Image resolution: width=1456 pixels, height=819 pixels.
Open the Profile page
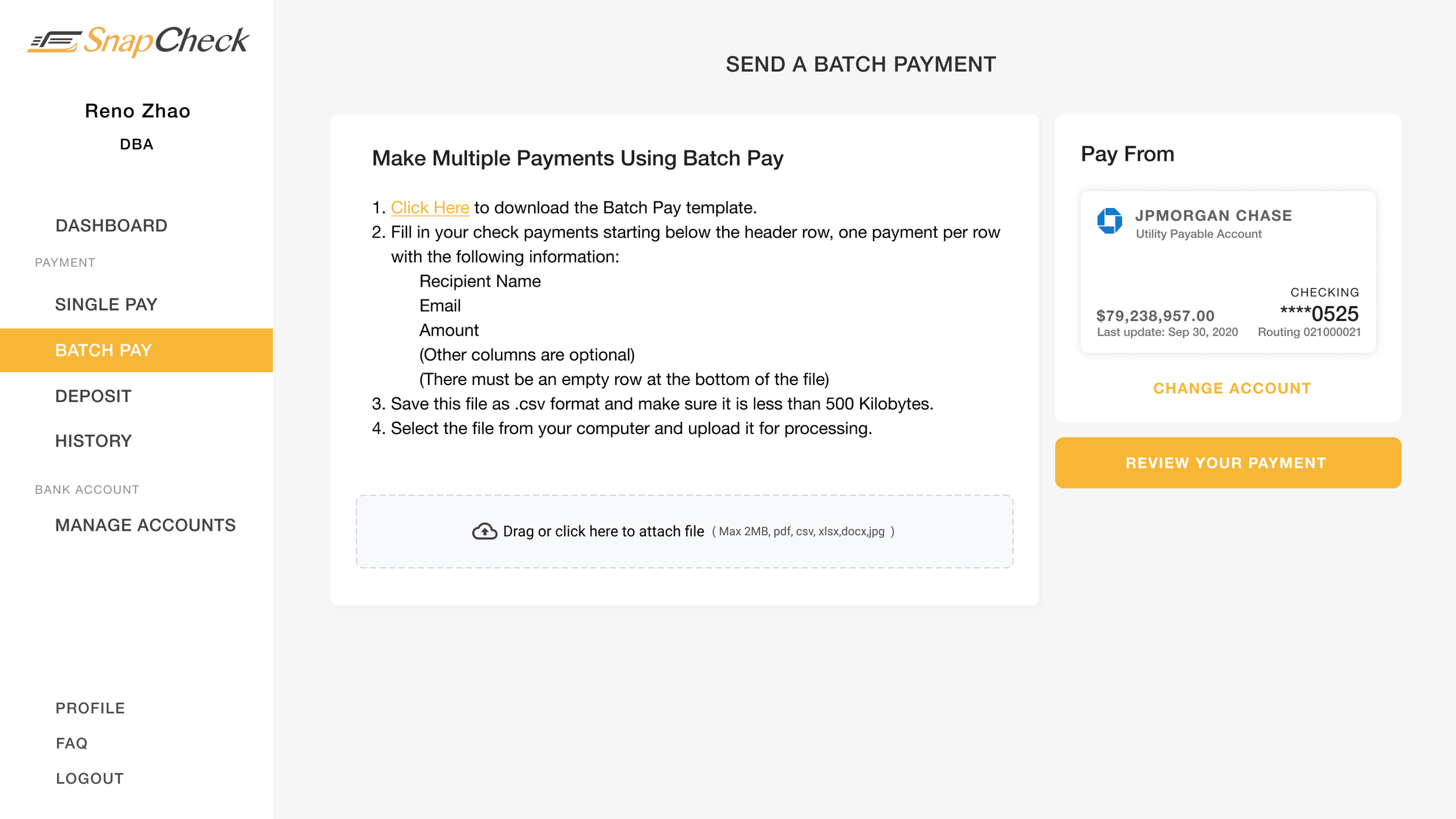(x=90, y=708)
